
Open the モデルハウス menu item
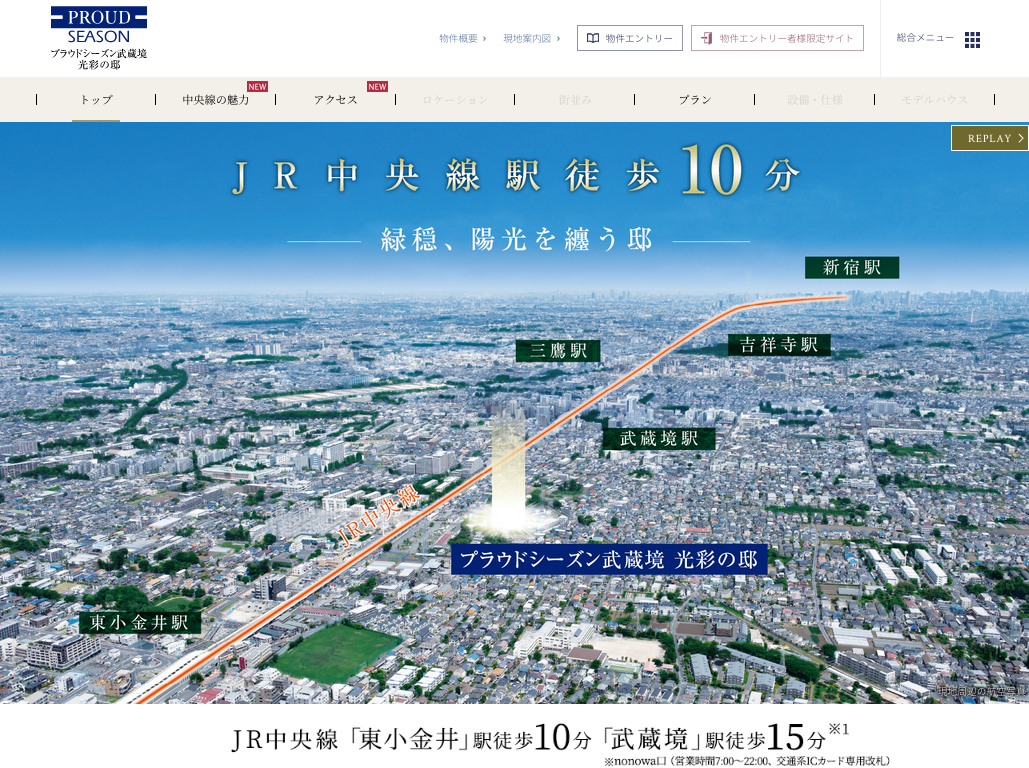click(x=935, y=100)
